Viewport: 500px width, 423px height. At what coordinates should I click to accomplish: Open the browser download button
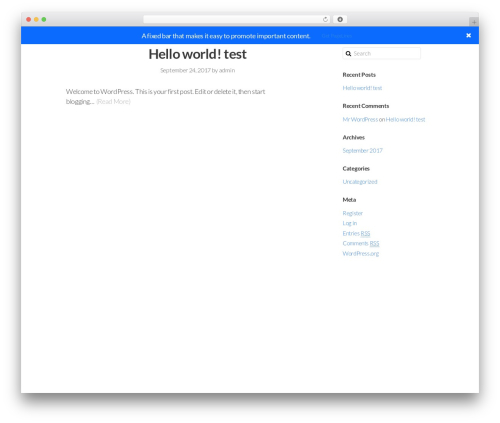click(x=340, y=19)
